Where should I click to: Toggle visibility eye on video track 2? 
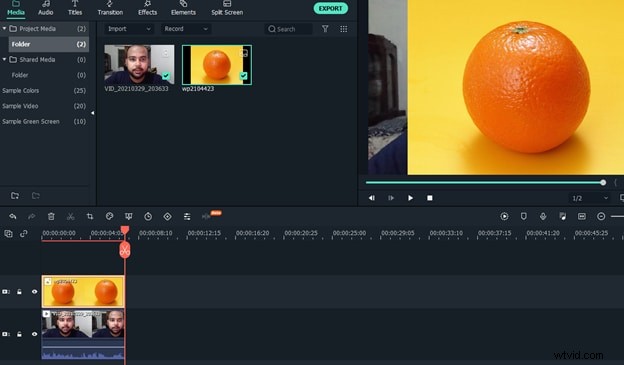click(x=35, y=292)
